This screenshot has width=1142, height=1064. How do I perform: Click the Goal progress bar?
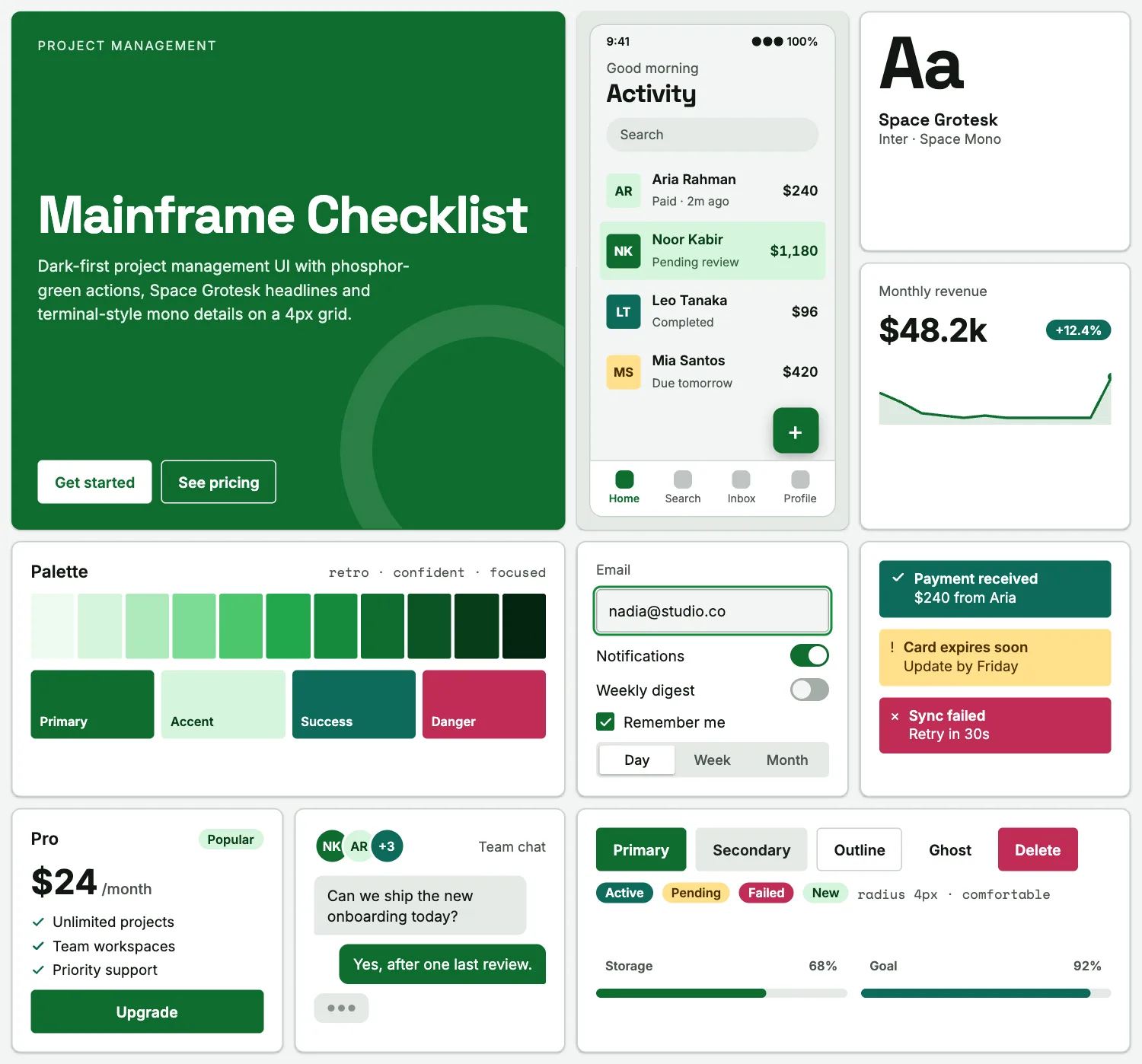click(x=986, y=993)
